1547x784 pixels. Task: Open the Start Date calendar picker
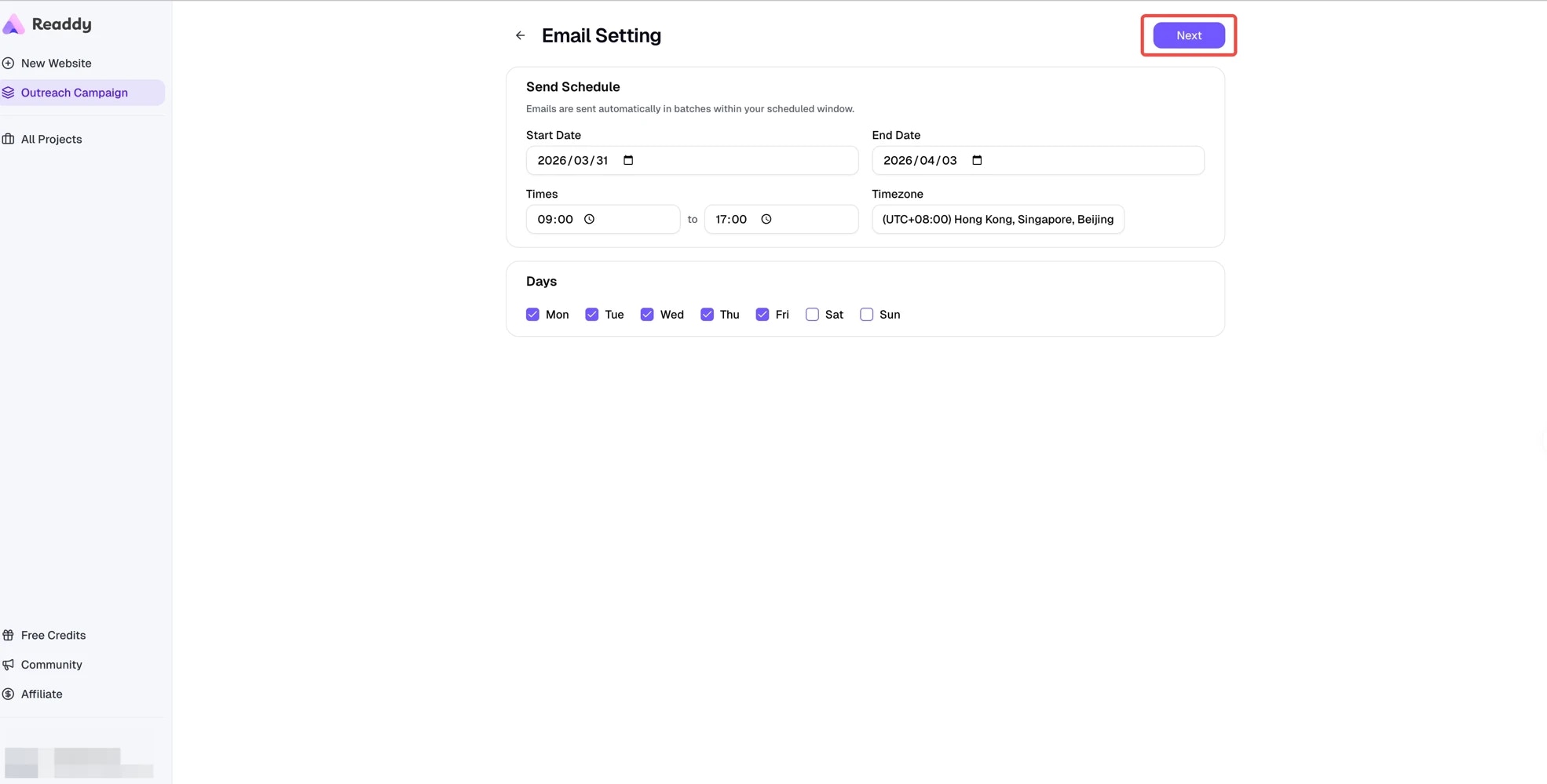tap(628, 160)
